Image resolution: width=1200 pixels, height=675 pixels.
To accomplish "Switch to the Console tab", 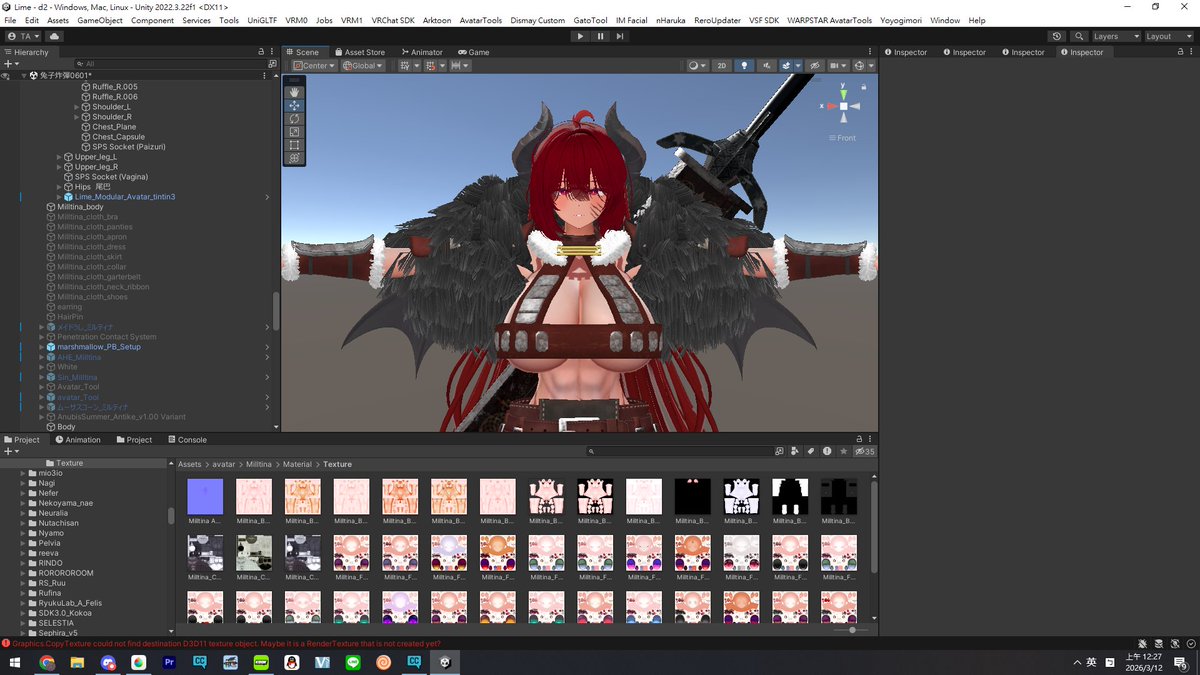I will [187, 440].
